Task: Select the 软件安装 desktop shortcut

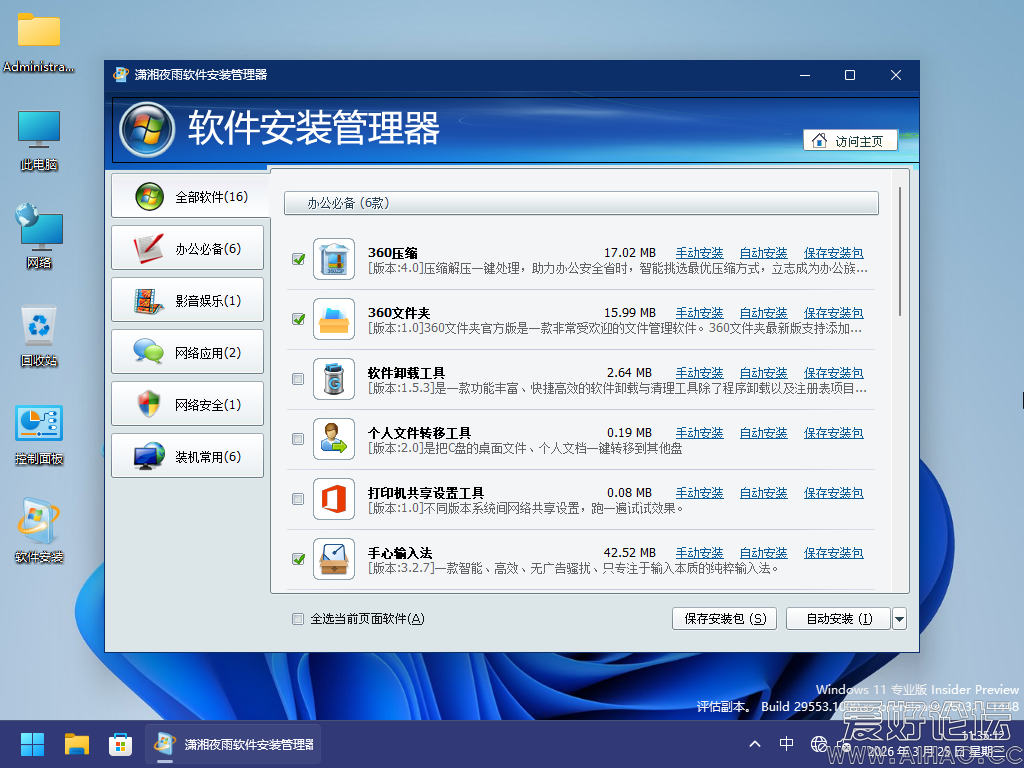Action: tap(39, 531)
